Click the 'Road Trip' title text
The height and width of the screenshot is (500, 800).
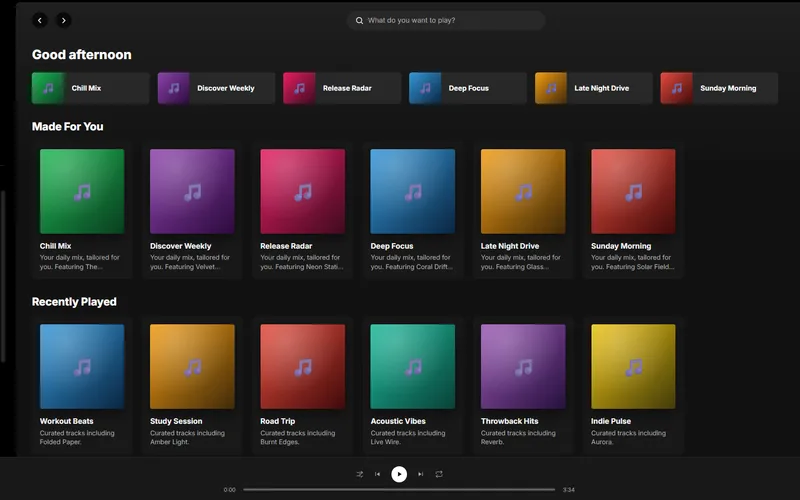pos(278,421)
